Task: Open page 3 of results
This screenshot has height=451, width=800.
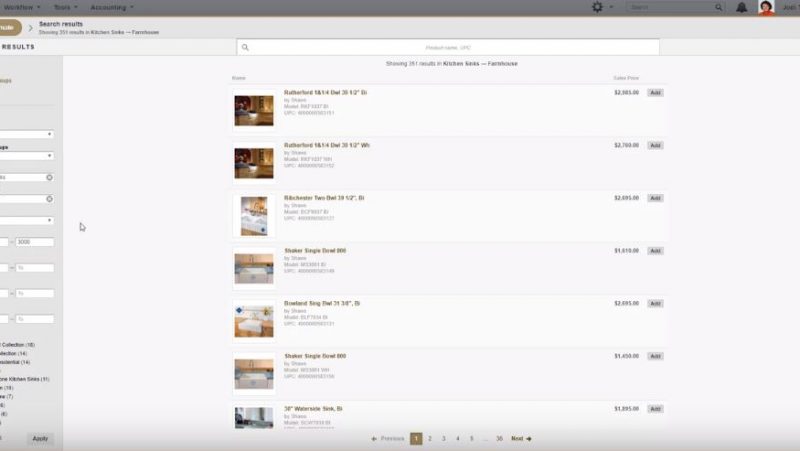Action: pos(444,438)
